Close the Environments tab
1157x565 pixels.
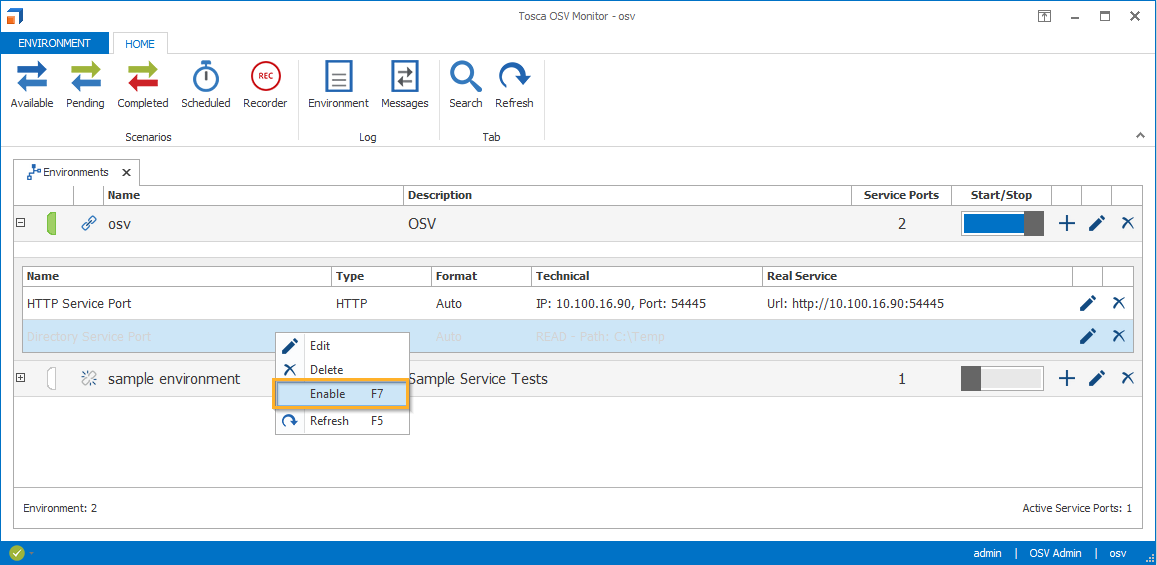click(126, 172)
